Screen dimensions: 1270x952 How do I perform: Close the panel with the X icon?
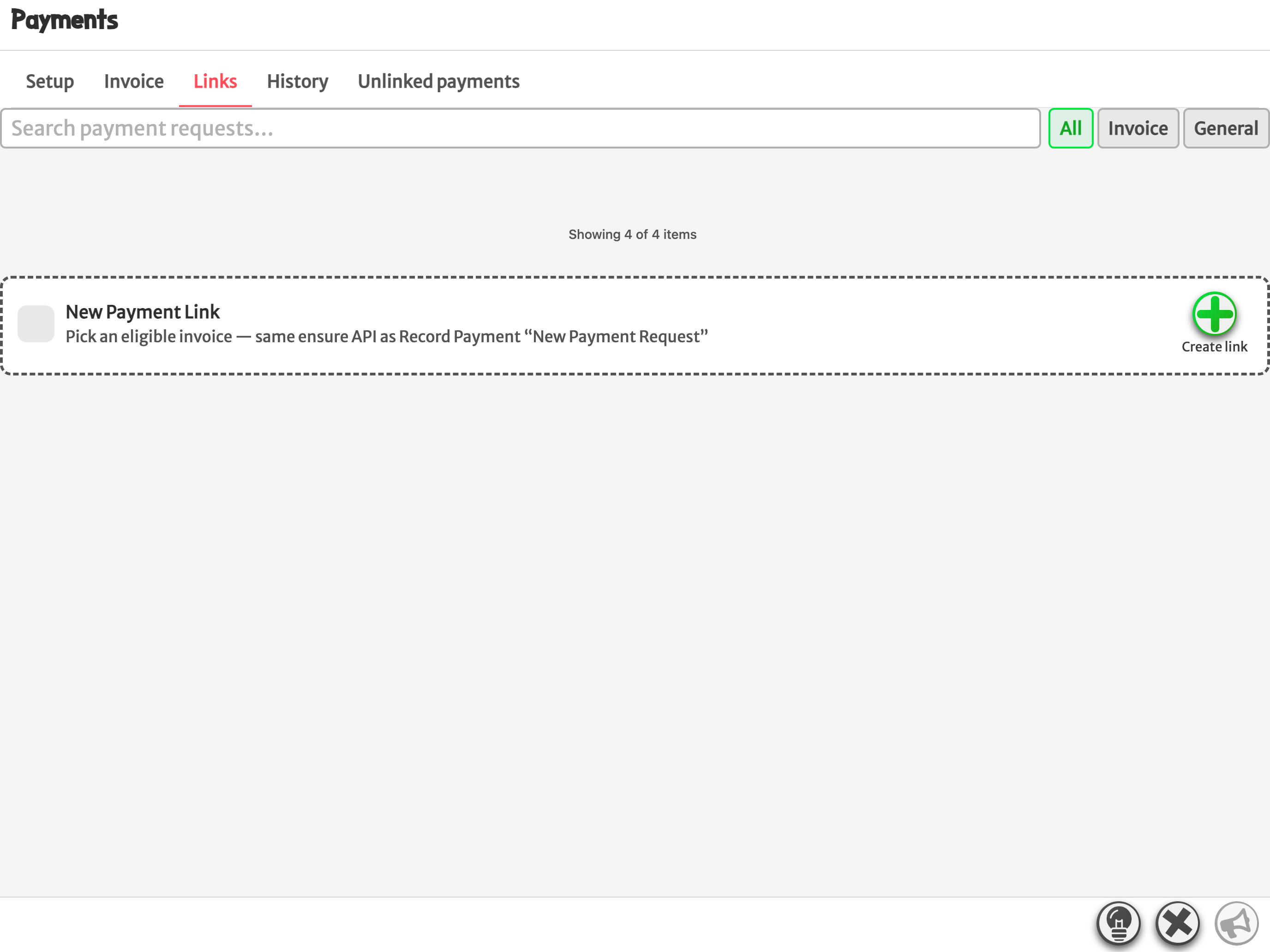pos(1177,923)
